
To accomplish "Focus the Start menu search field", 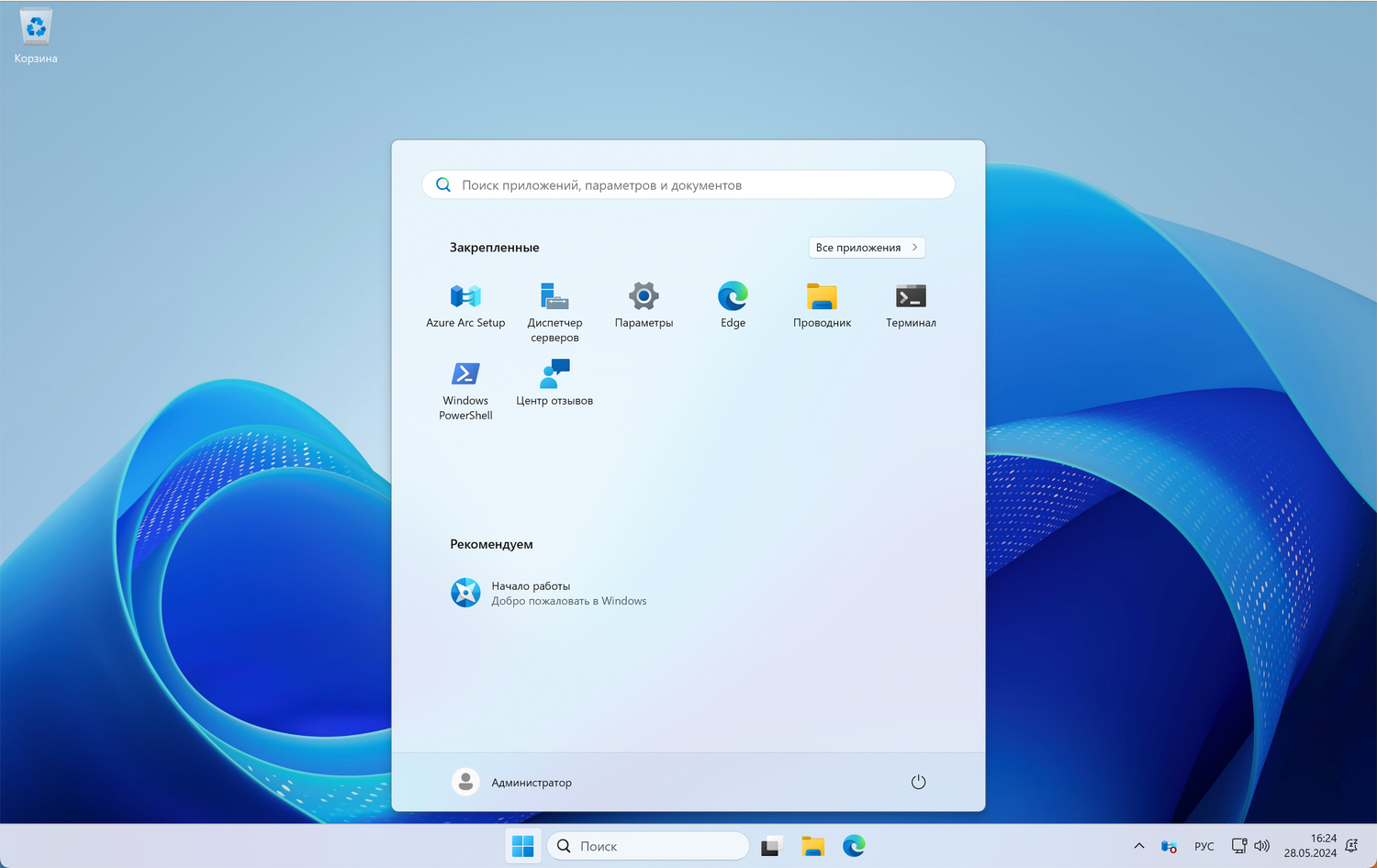I will (688, 184).
